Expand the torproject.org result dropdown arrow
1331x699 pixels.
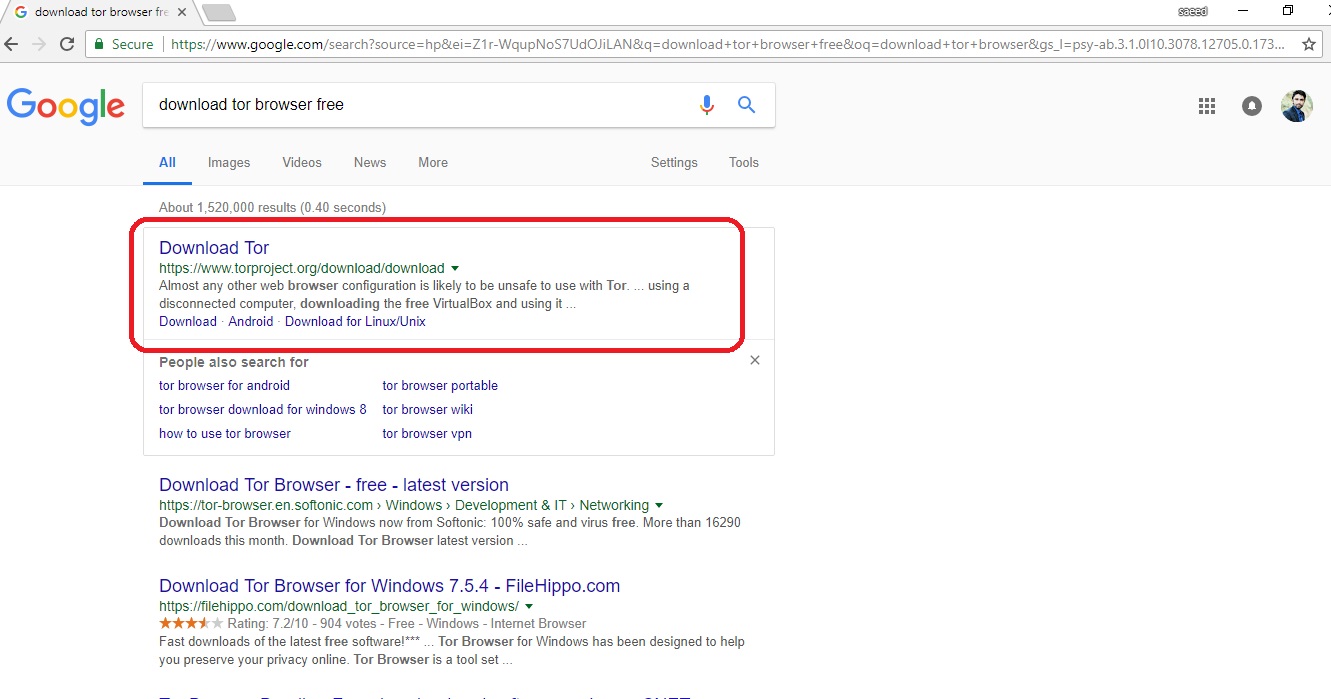455,268
